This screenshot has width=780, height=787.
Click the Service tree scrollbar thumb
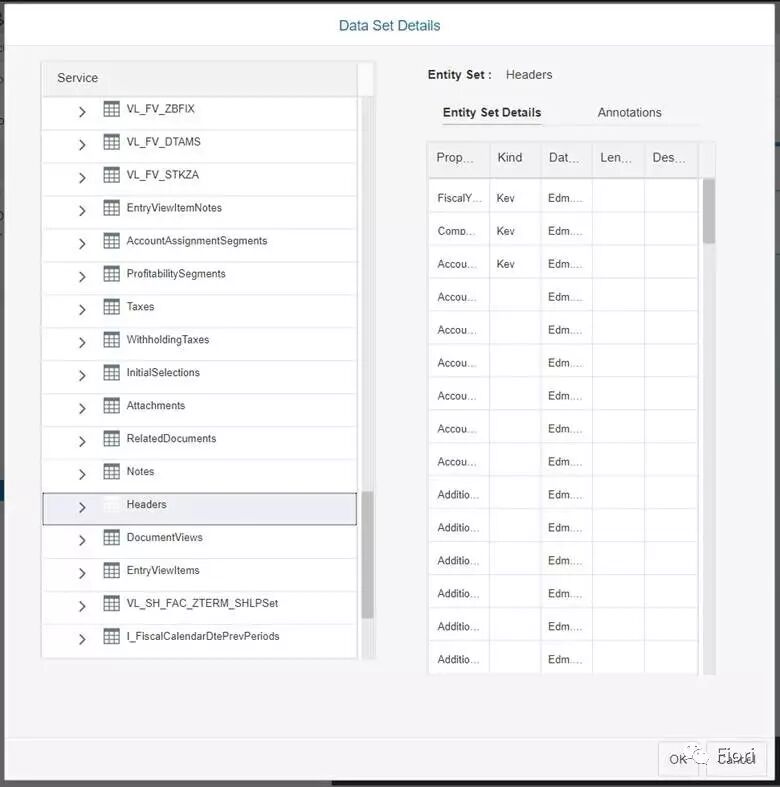click(x=367, y=555)
